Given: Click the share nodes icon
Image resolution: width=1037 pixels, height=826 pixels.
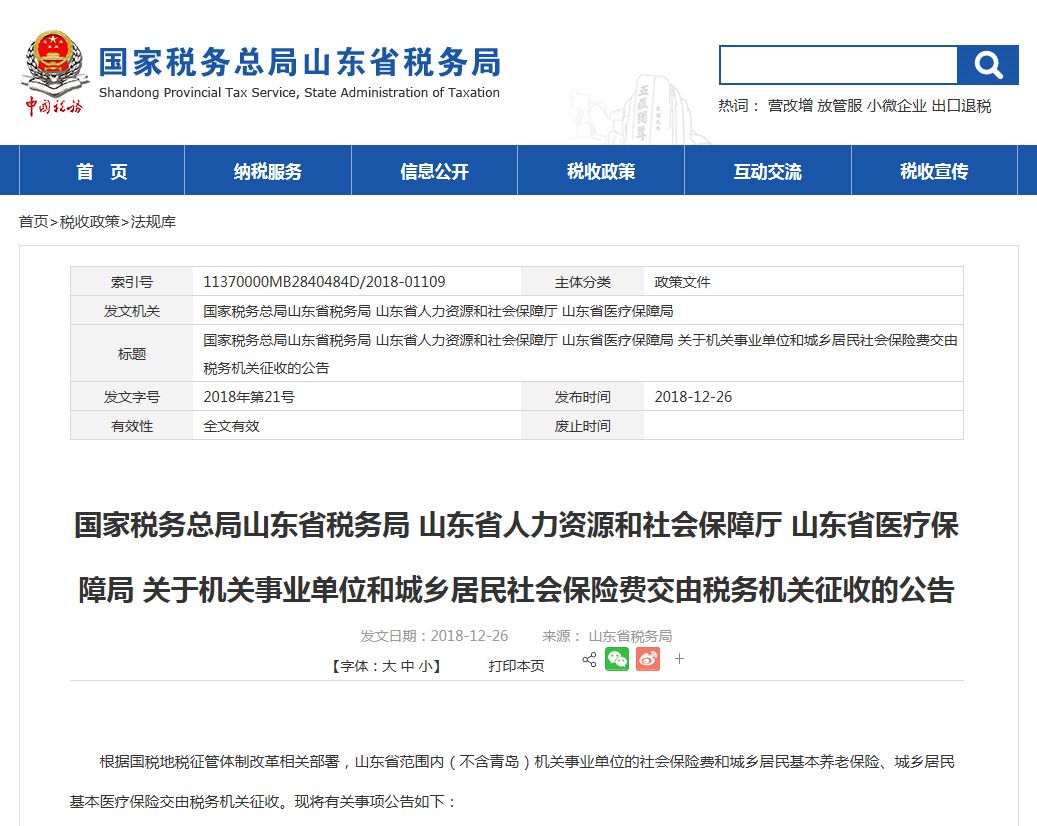Looking at the screenshot, I should click(589, 659).
